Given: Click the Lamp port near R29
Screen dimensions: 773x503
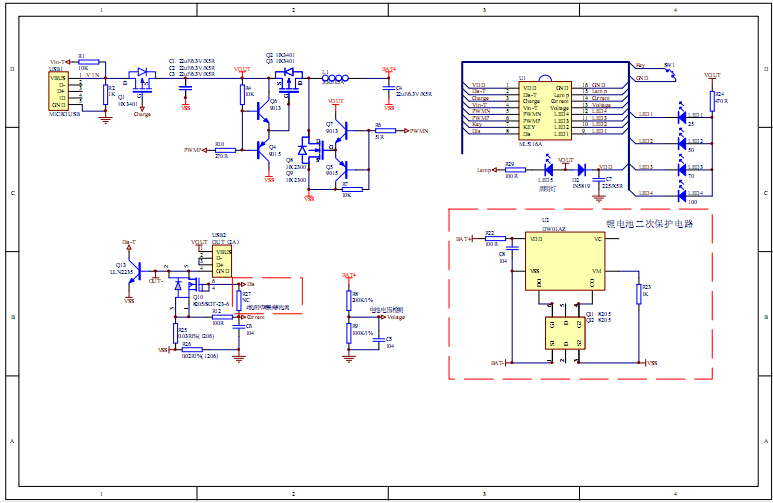Looking at the screenshot, I should point(485,170).
